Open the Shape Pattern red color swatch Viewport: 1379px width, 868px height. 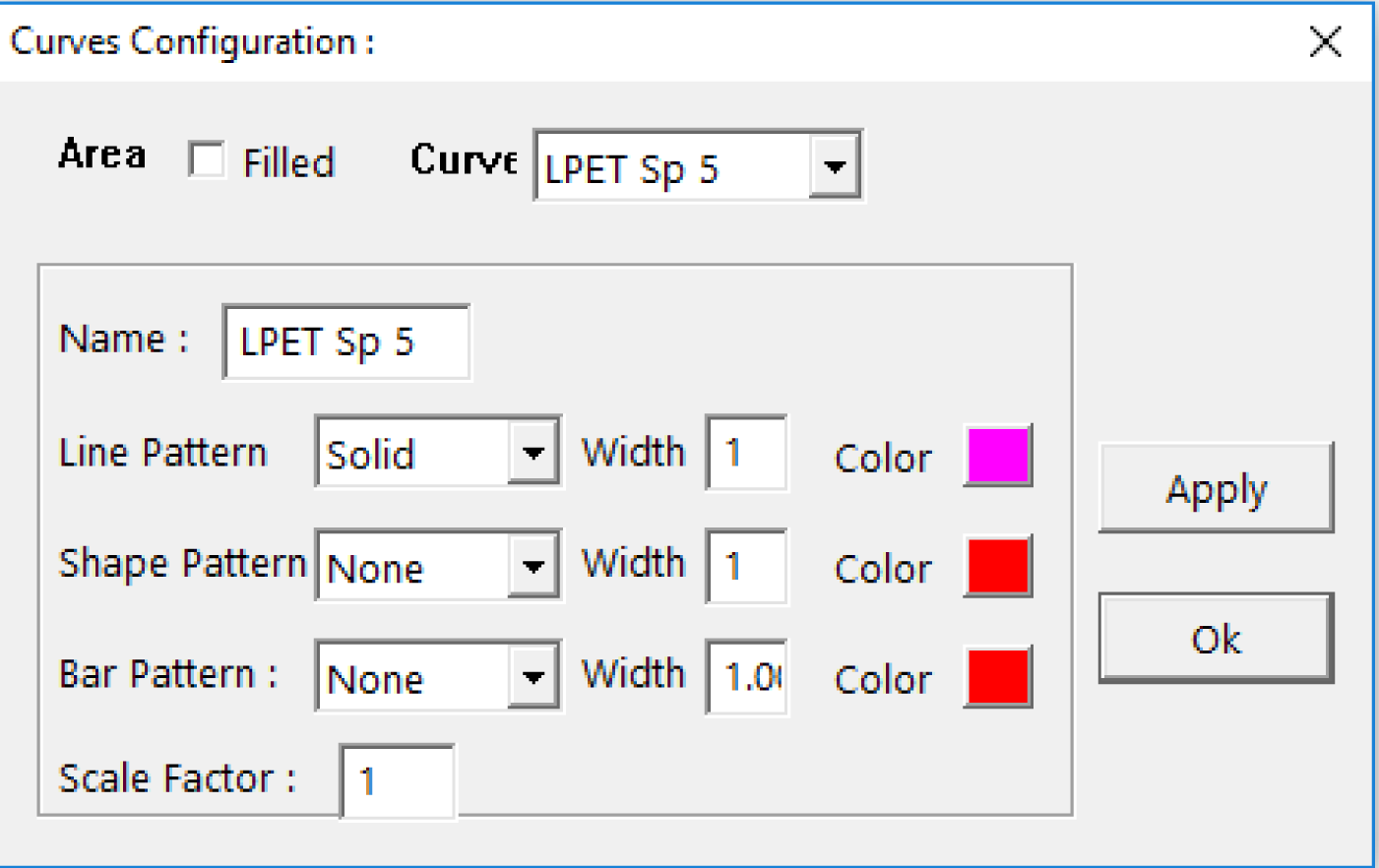(x=997, y=566)
